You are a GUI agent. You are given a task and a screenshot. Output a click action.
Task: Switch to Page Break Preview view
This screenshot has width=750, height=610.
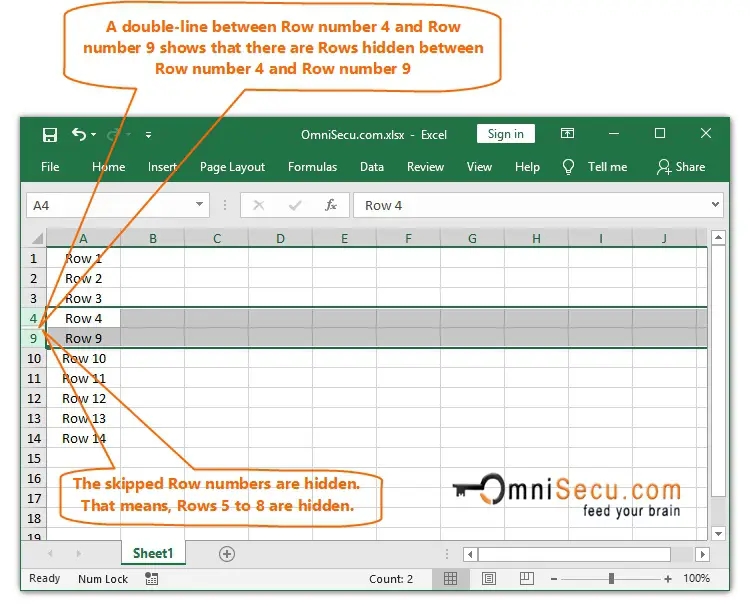(525, 578)
